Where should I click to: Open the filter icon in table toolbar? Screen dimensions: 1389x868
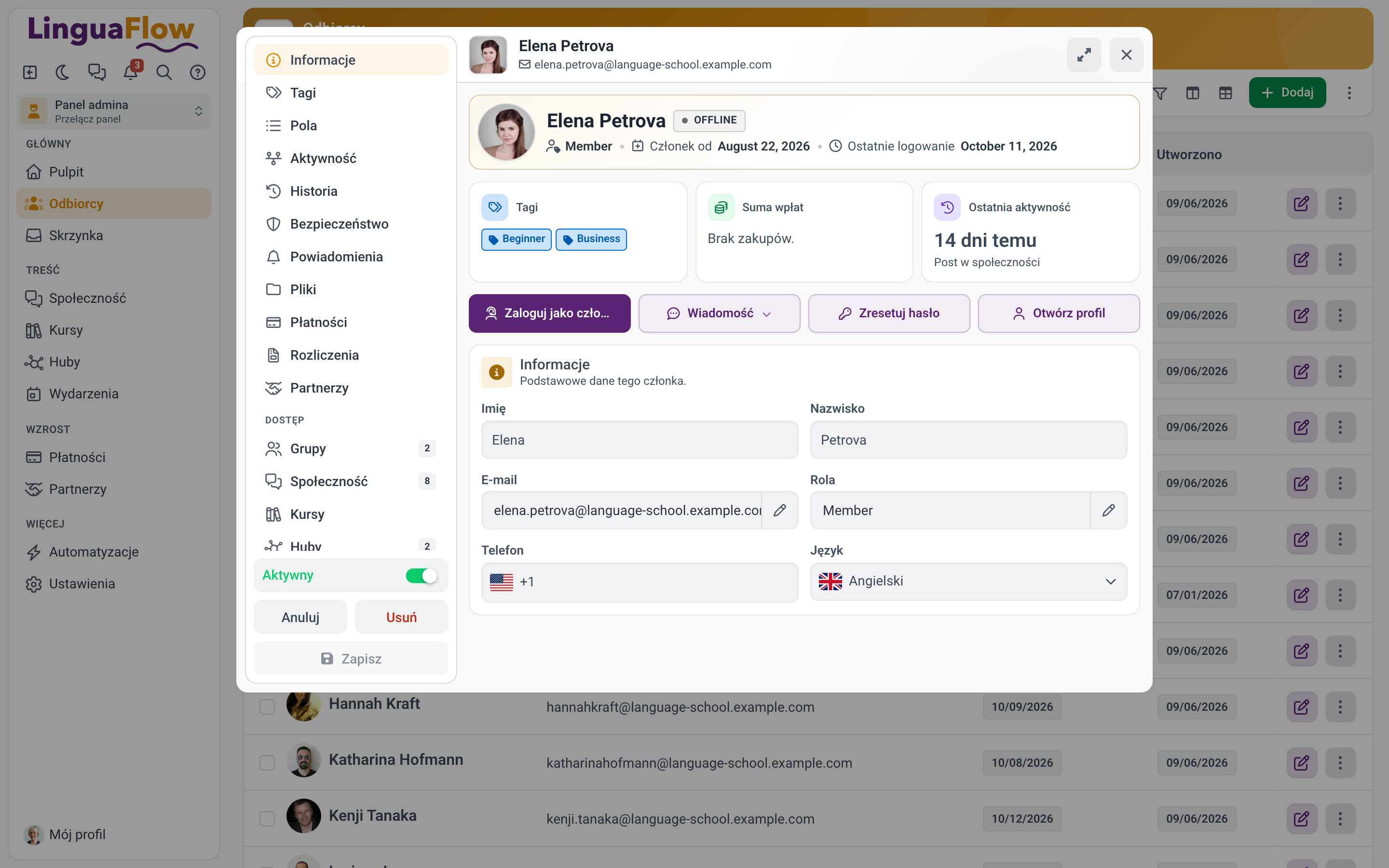pyautogui.click(x=1160, y=93)
